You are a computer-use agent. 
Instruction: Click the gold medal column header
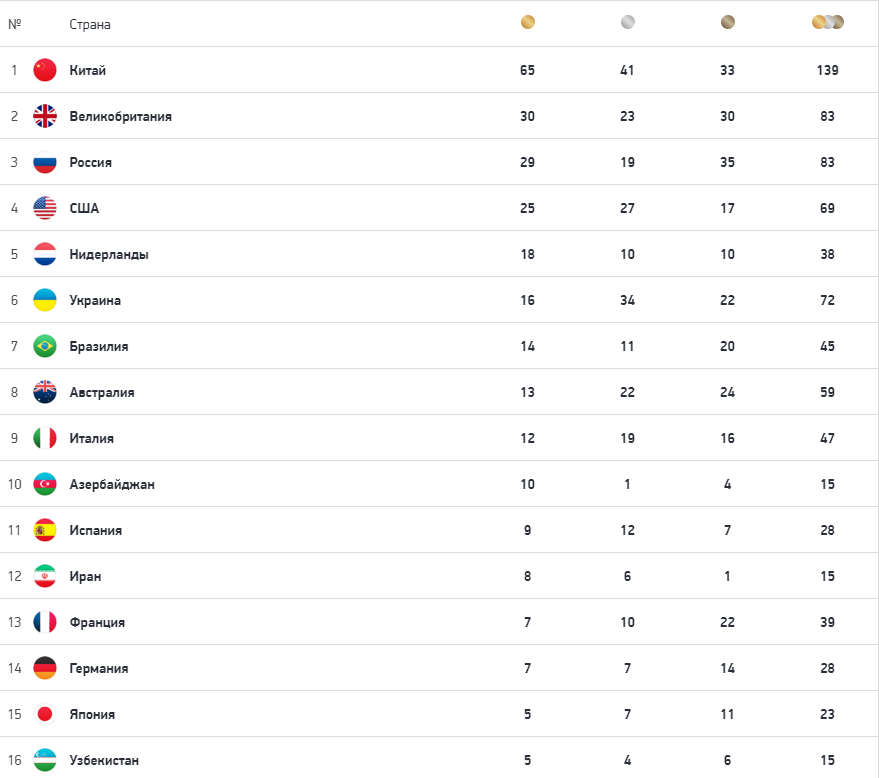tap(528, 23)
